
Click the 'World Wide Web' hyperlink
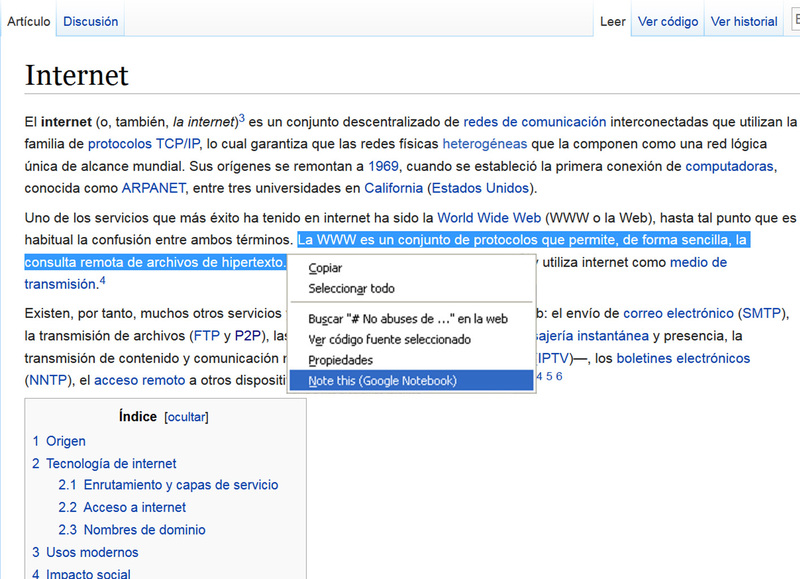pos(489,217)
